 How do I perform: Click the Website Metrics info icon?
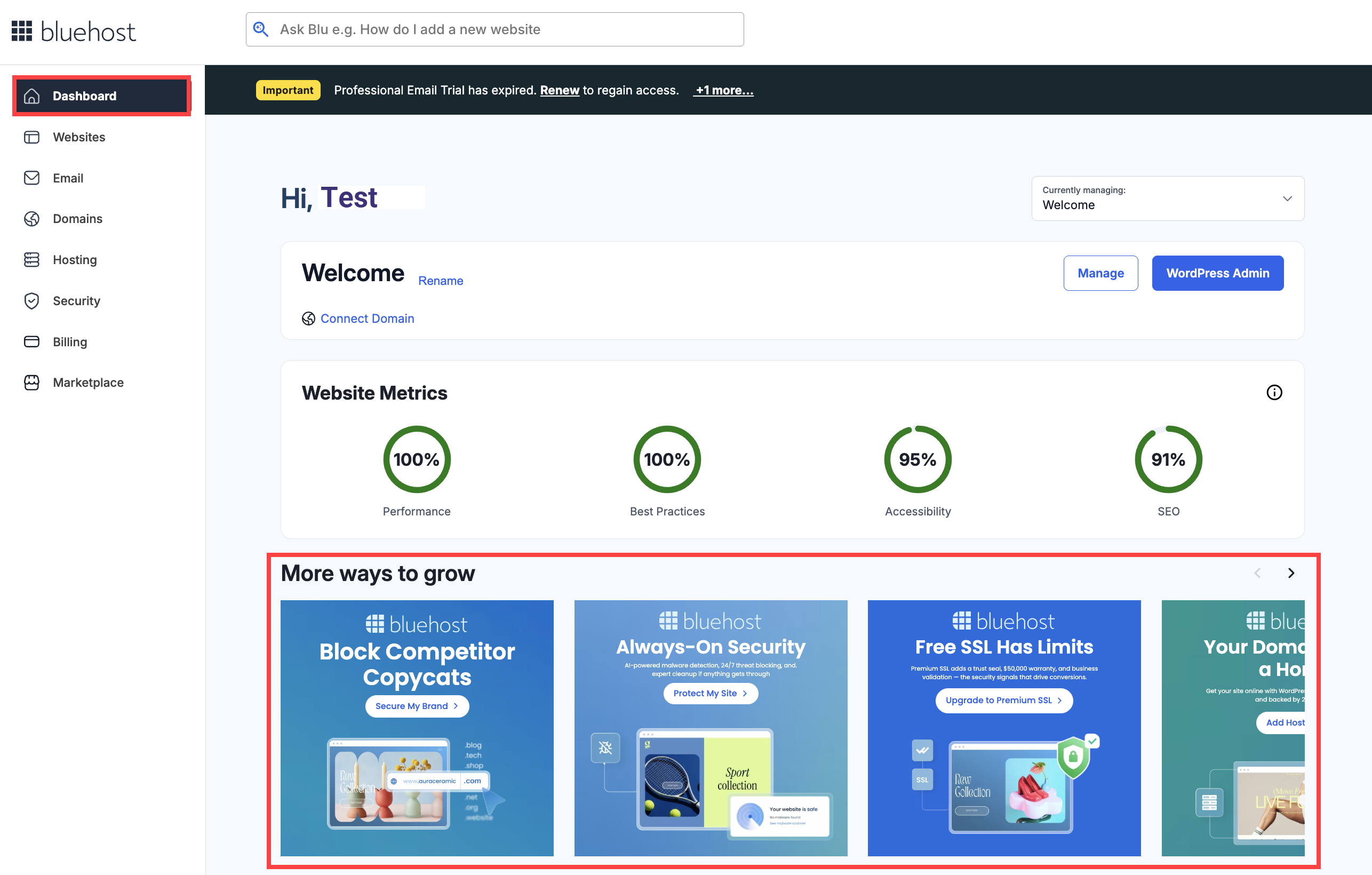pyautogui.click(x=1274, y=392)
